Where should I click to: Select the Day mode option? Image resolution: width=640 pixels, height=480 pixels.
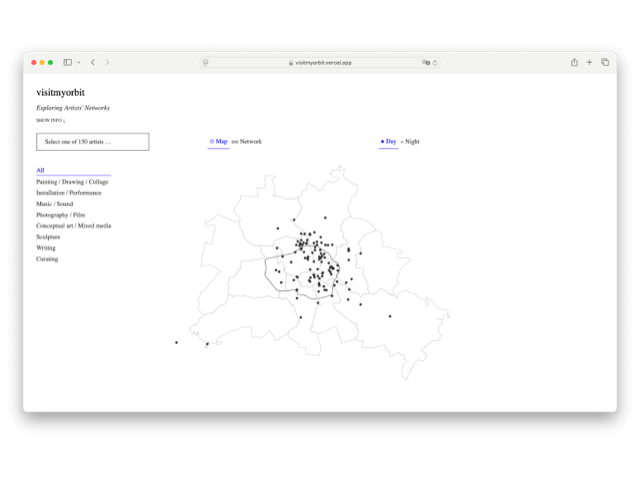coord(389,142)
